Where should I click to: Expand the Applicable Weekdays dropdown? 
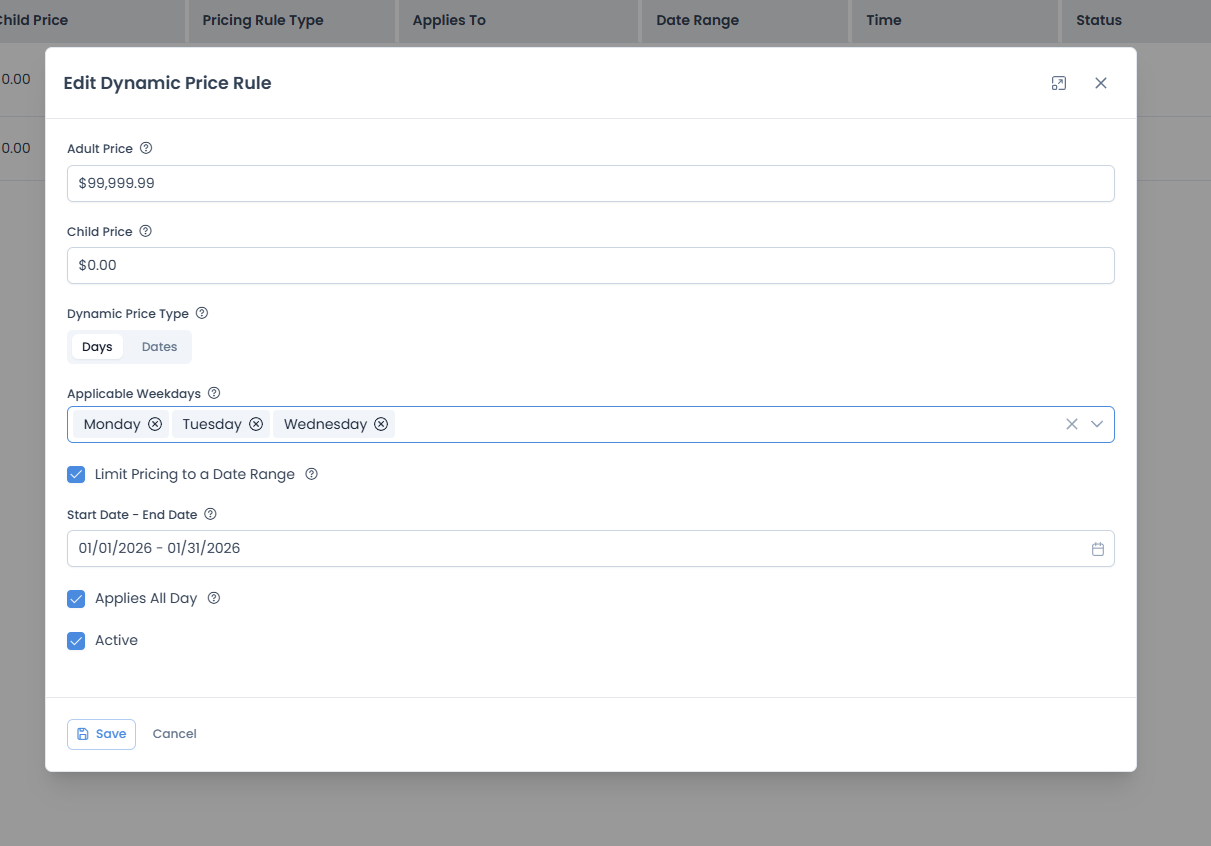pos(1097,424)
